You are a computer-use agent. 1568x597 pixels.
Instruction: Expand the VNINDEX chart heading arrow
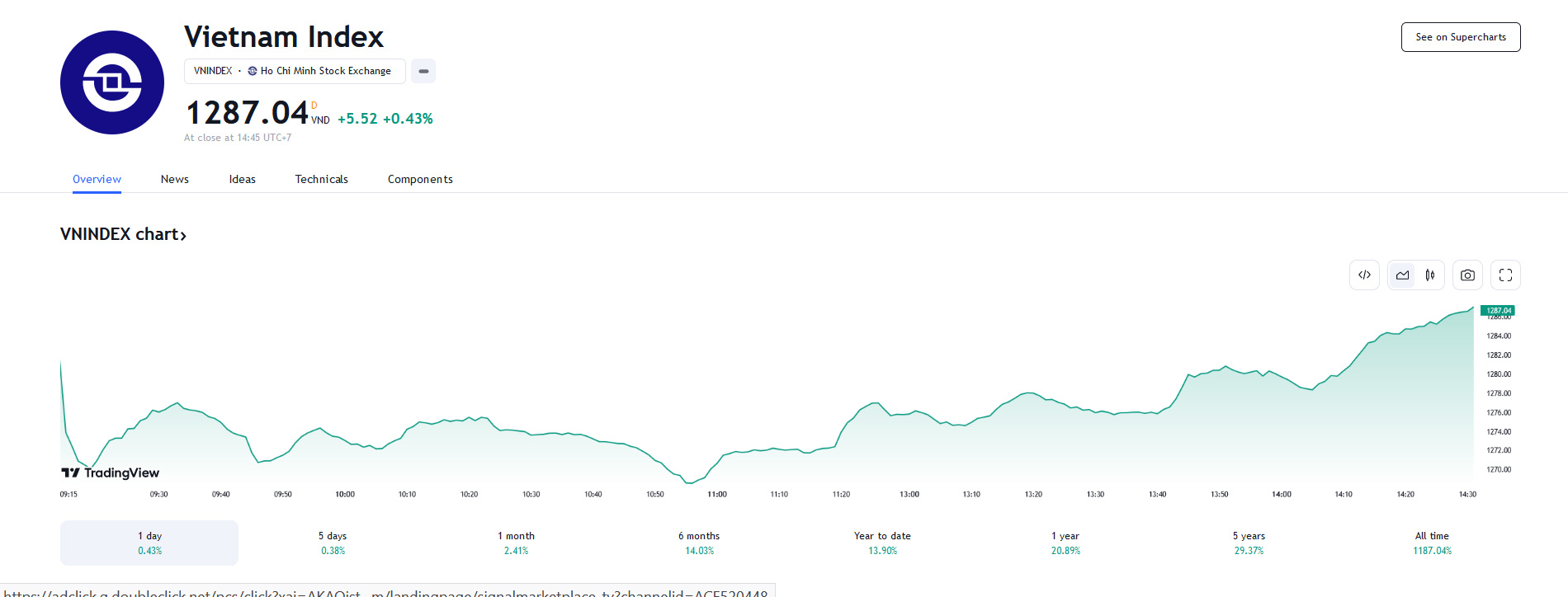183,236
